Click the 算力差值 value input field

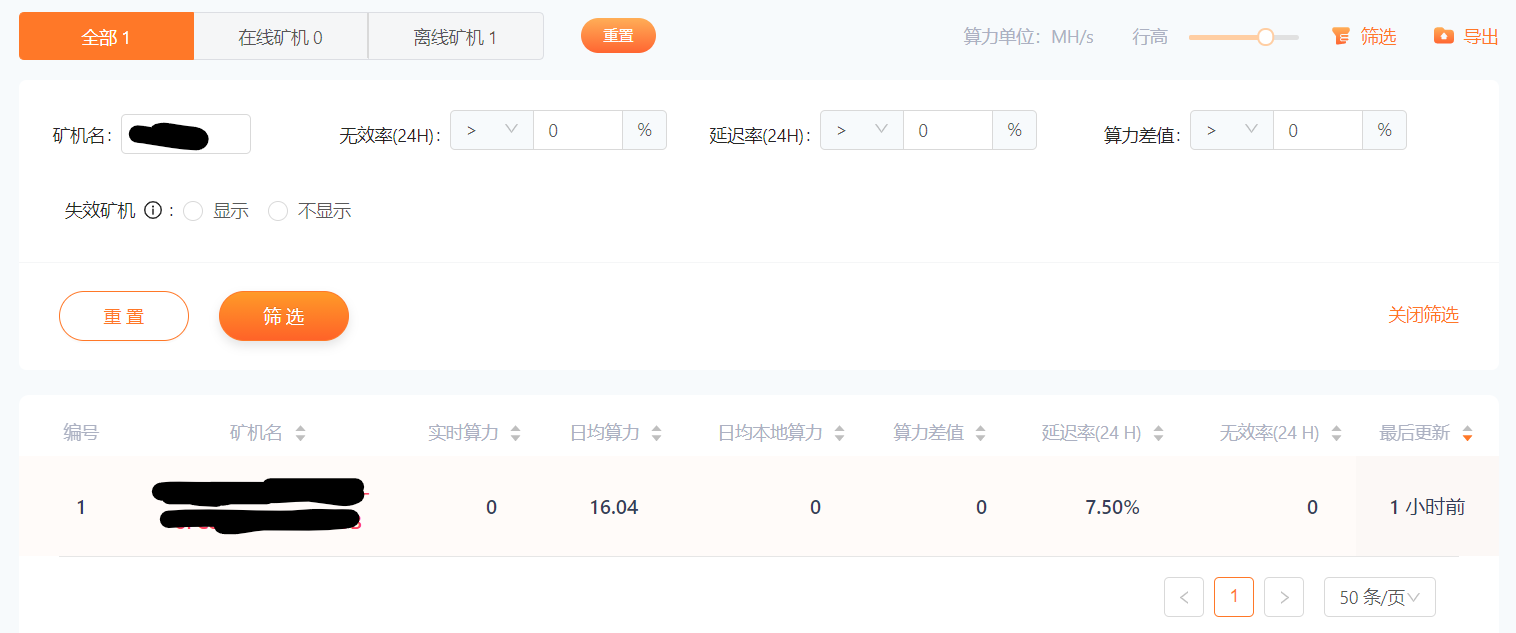[x=1317, y=130]
